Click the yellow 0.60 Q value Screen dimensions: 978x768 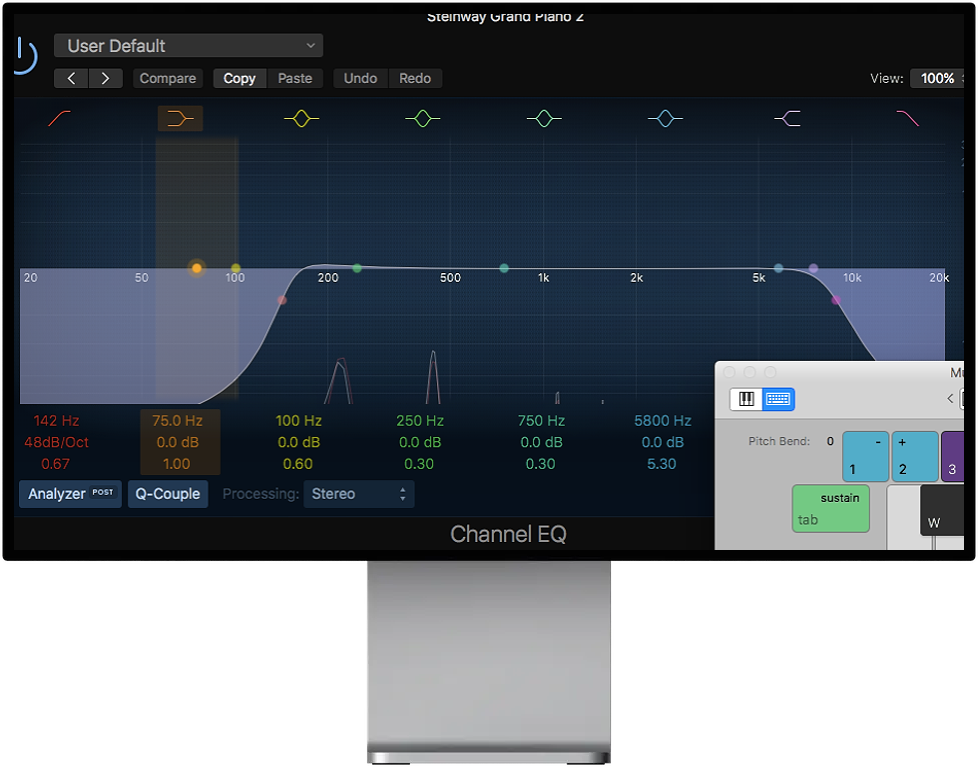click(x=298, y=464)
